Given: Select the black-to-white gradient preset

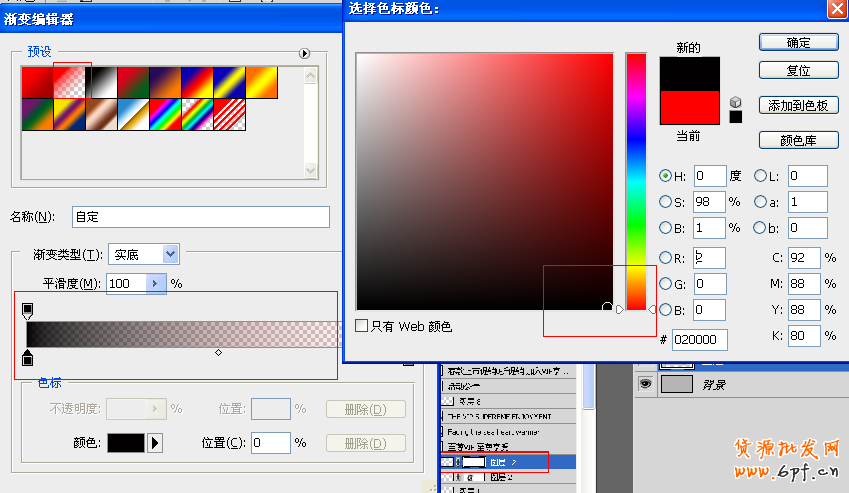Looking at the screenshot, I should 101,82.
